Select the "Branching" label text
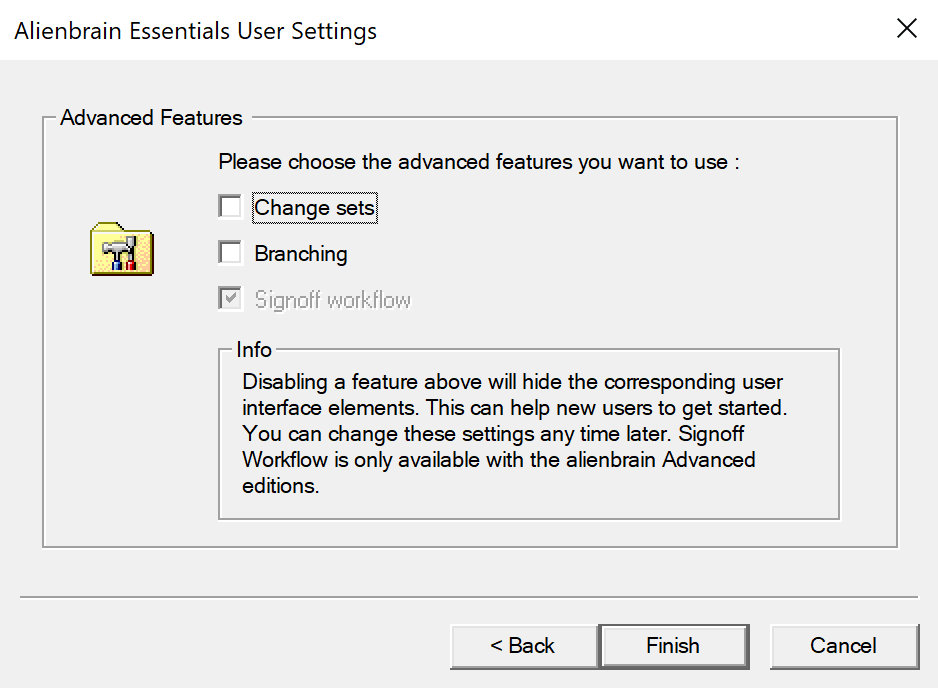 click(301, 254)
